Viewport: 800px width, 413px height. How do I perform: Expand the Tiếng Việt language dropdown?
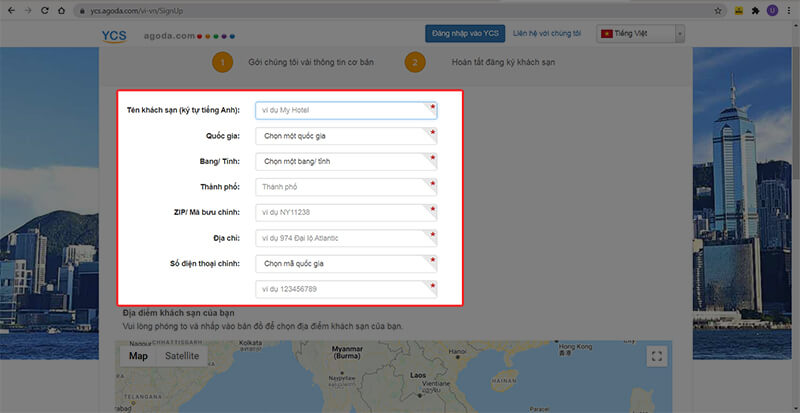[640, 34]
